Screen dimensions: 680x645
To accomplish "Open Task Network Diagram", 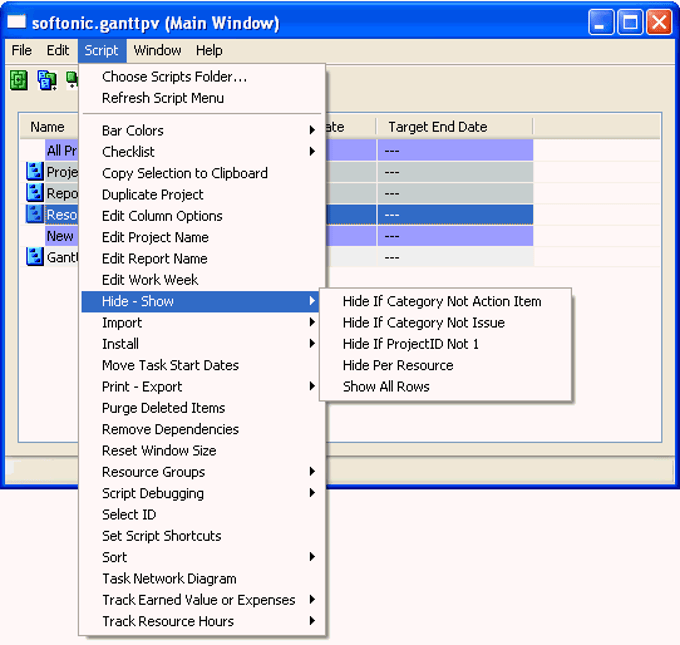I will click(x=202, y=579).
